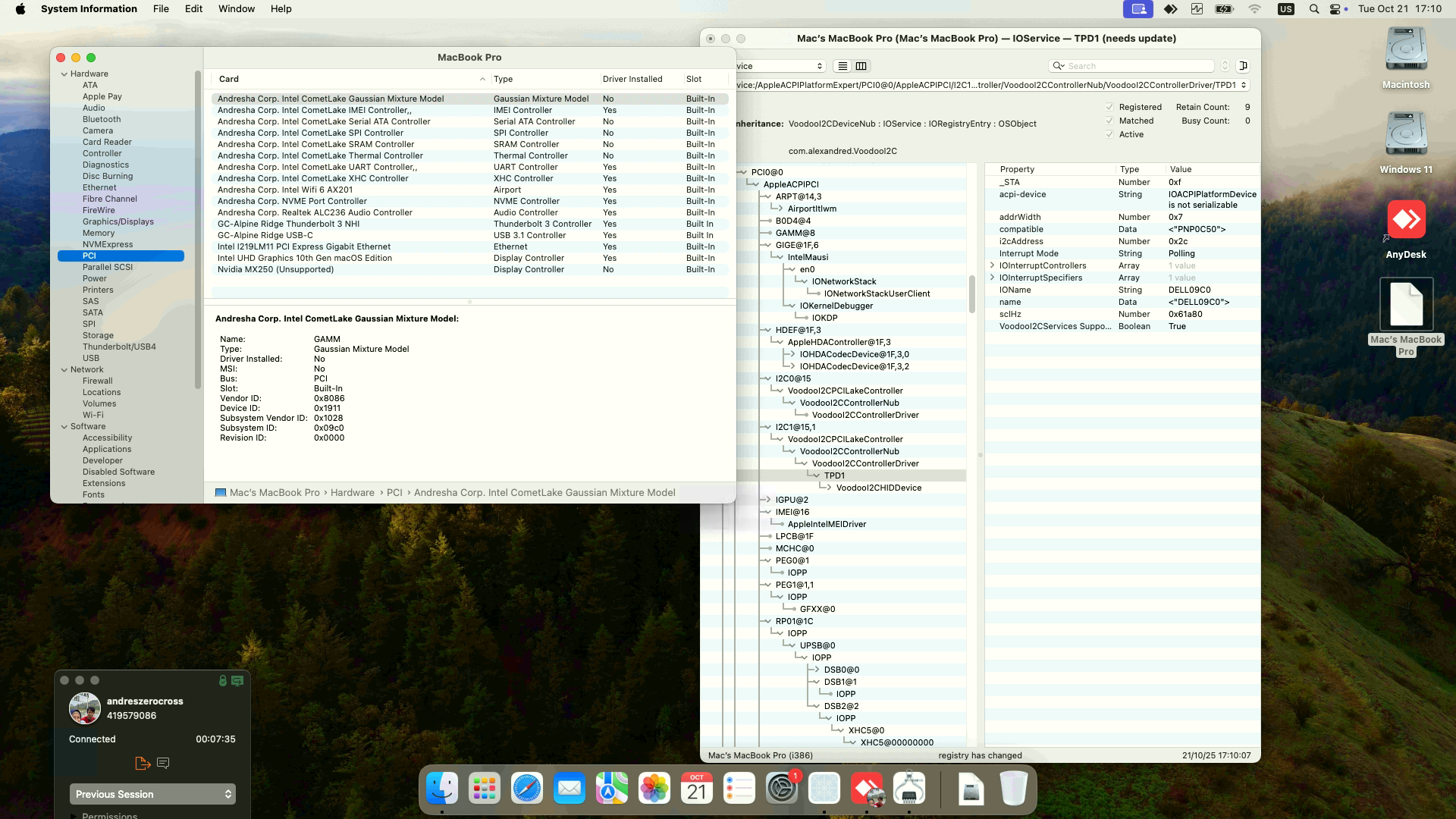
Task: Collapse the I2C0@15 tree node
Action: [768, 378]
